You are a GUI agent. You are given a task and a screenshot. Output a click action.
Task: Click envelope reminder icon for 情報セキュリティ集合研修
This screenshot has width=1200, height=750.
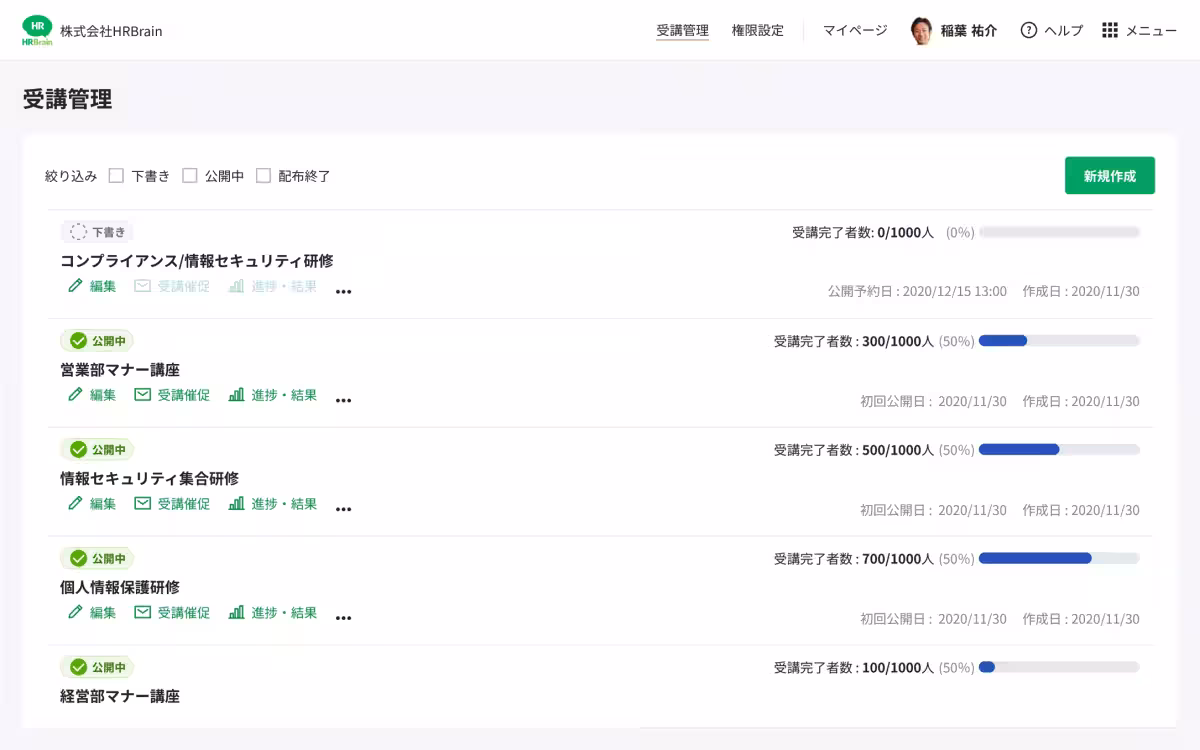pyautogui.click(x=143, y=504)
